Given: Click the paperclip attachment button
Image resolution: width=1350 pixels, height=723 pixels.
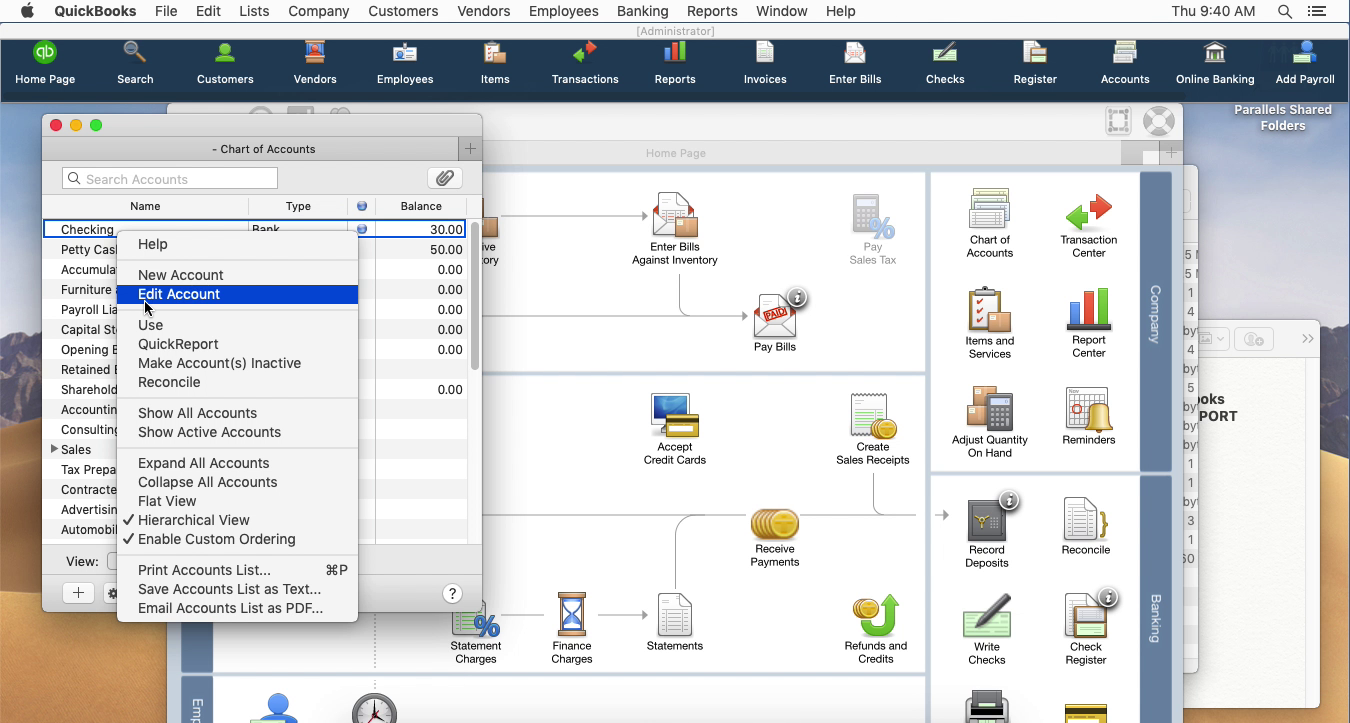Looking at the screenshot, I should pos(445,178).
